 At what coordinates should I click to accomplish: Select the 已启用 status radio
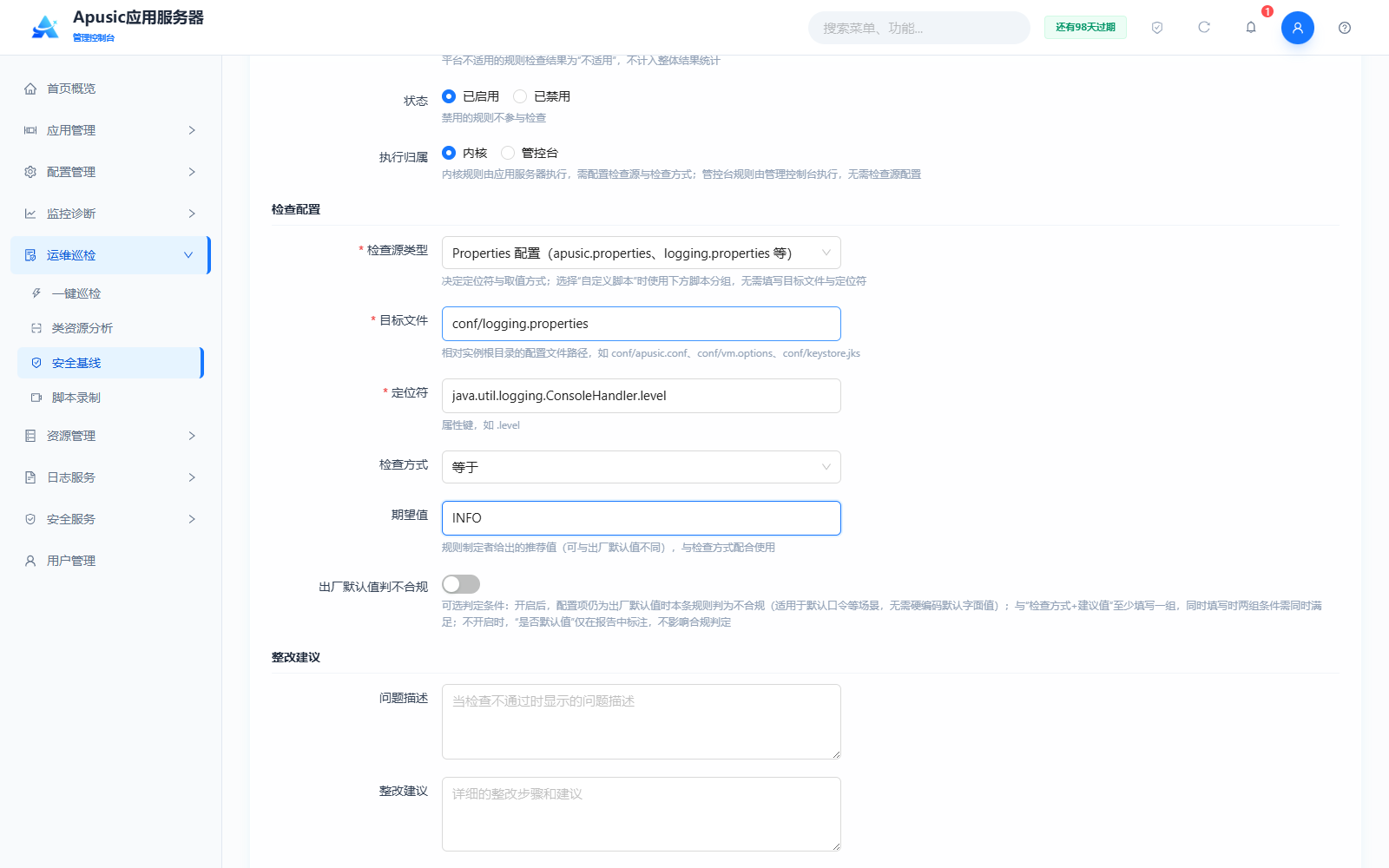[449, 96]
